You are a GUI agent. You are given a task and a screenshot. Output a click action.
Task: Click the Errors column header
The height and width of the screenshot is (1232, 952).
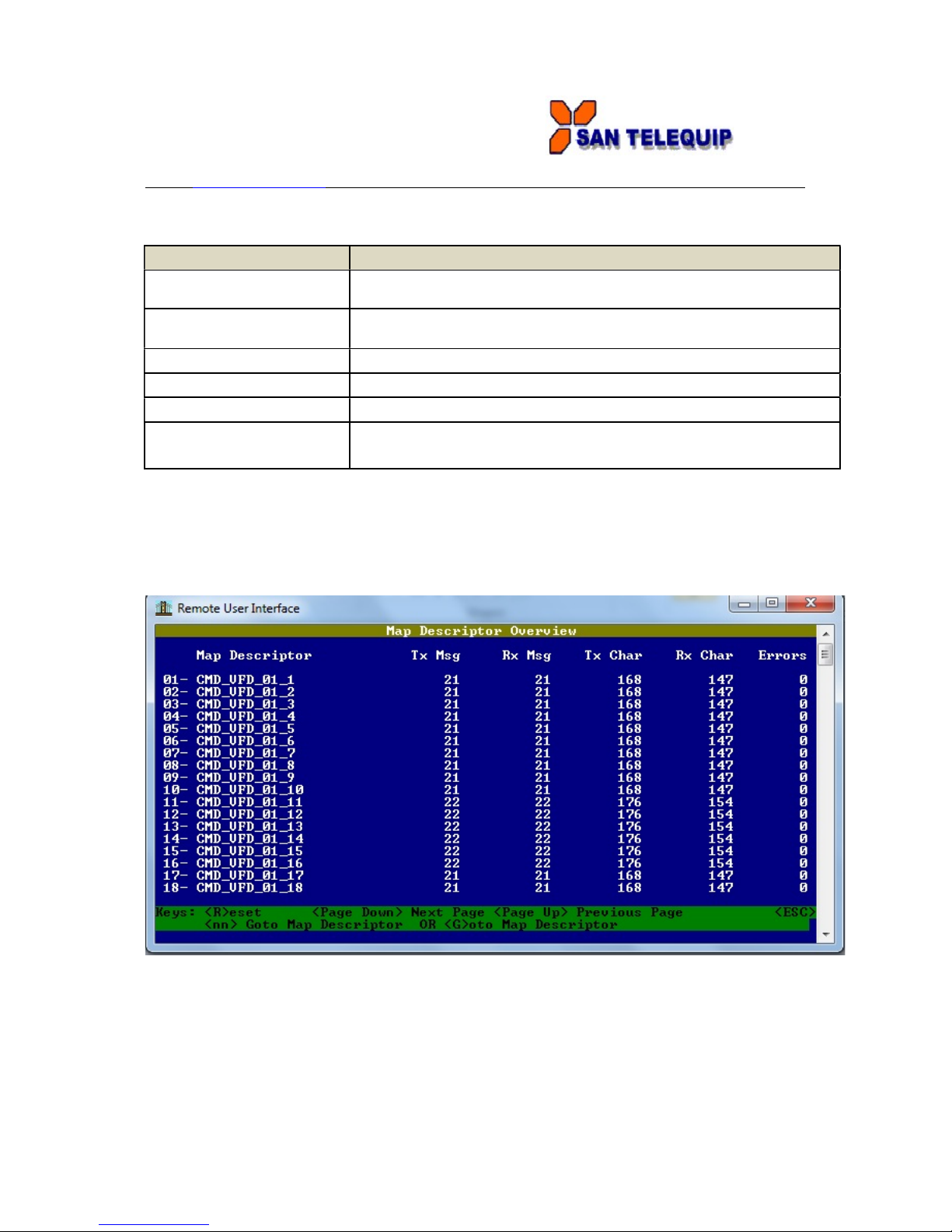(x=783, y=655)
